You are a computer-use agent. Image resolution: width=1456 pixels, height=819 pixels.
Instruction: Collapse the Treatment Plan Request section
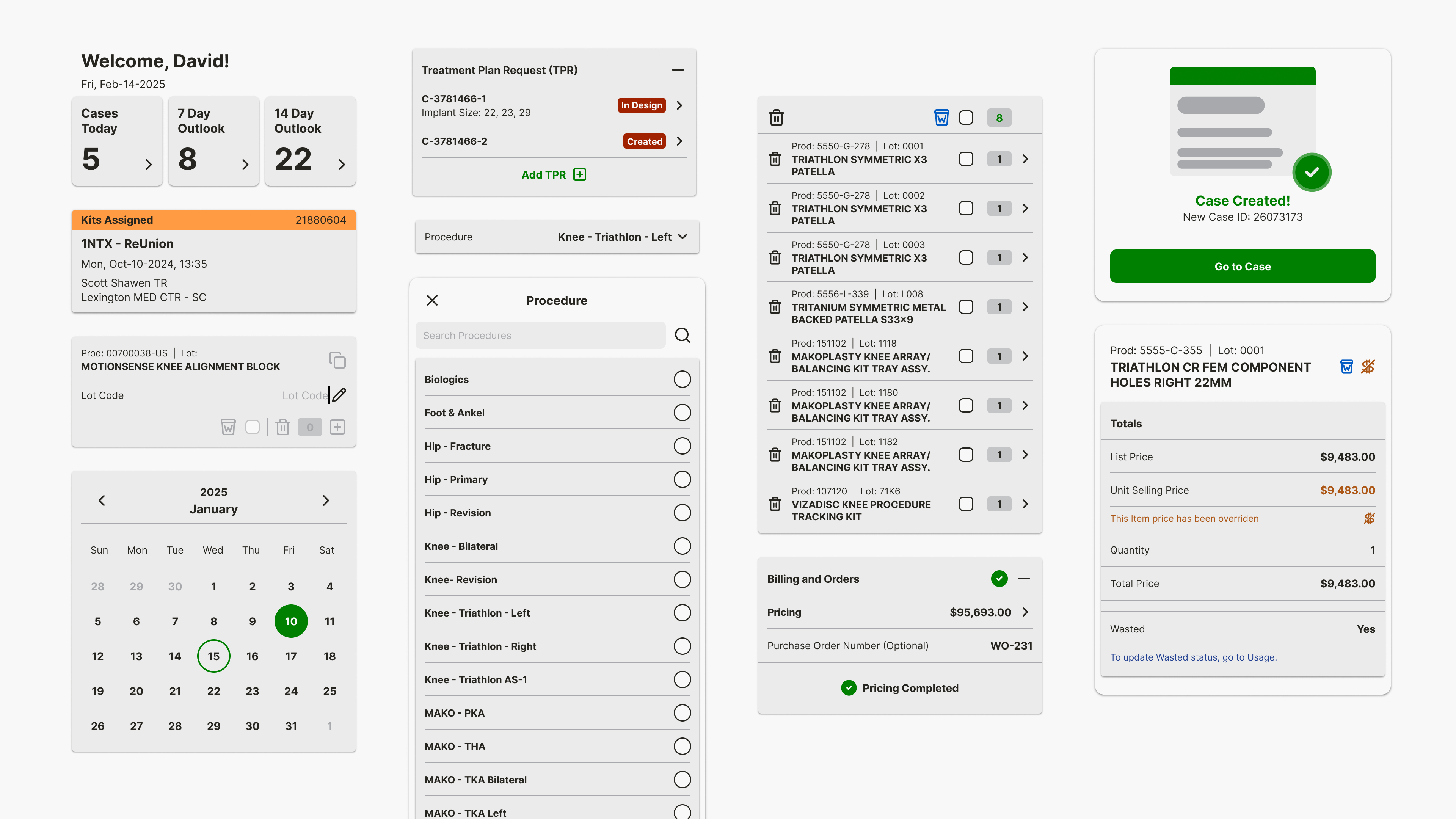pos(678,69)
